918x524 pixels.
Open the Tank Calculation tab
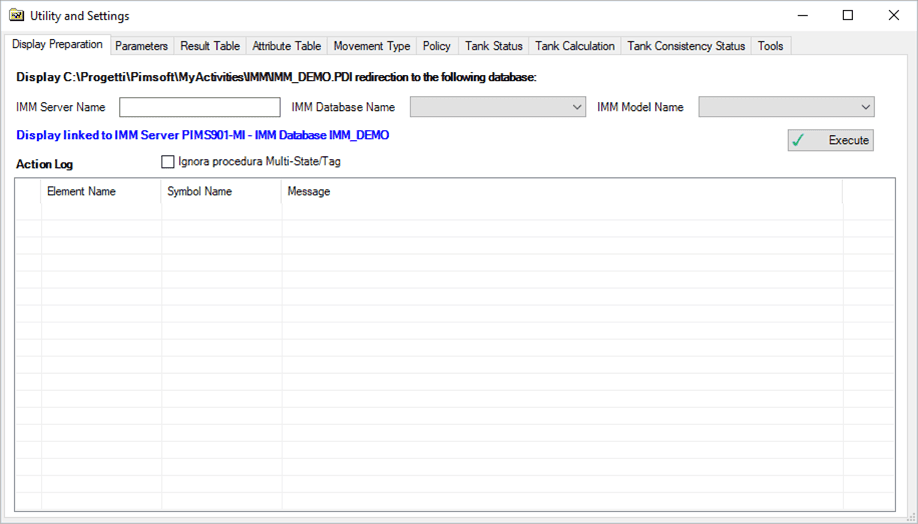(x=574, y=46)
